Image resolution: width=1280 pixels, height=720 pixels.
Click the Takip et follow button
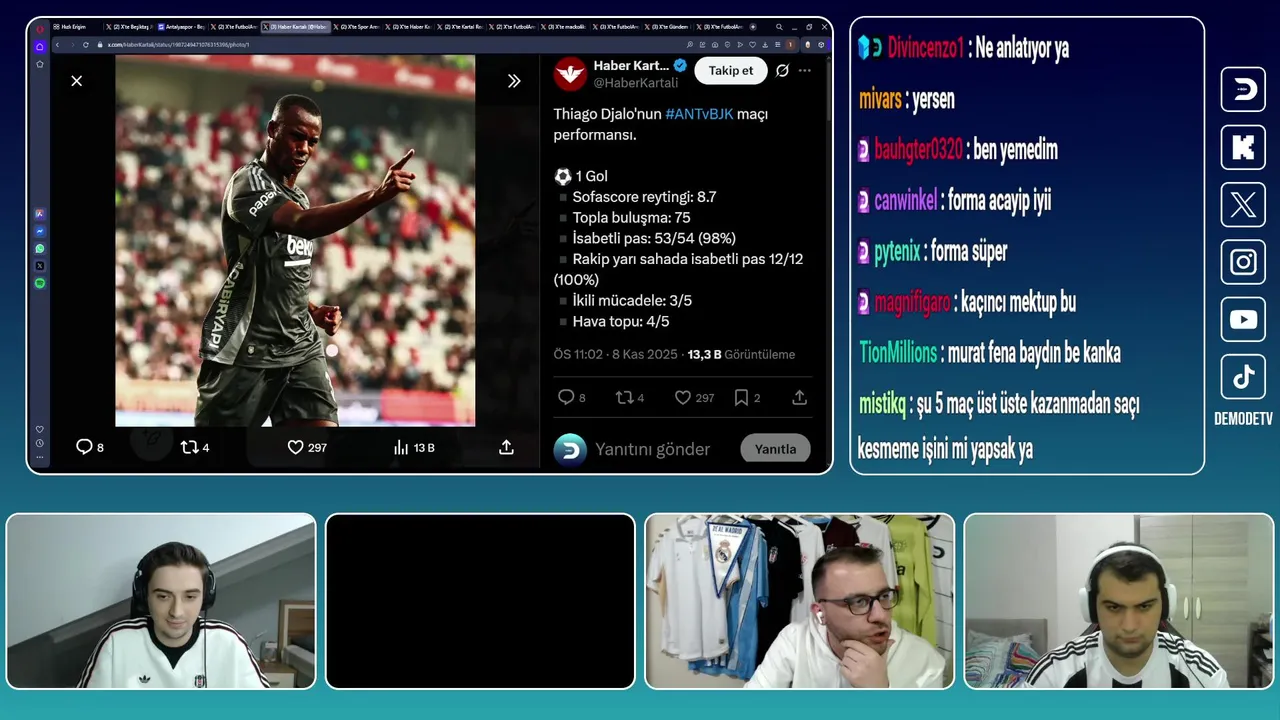coord(731,70)
